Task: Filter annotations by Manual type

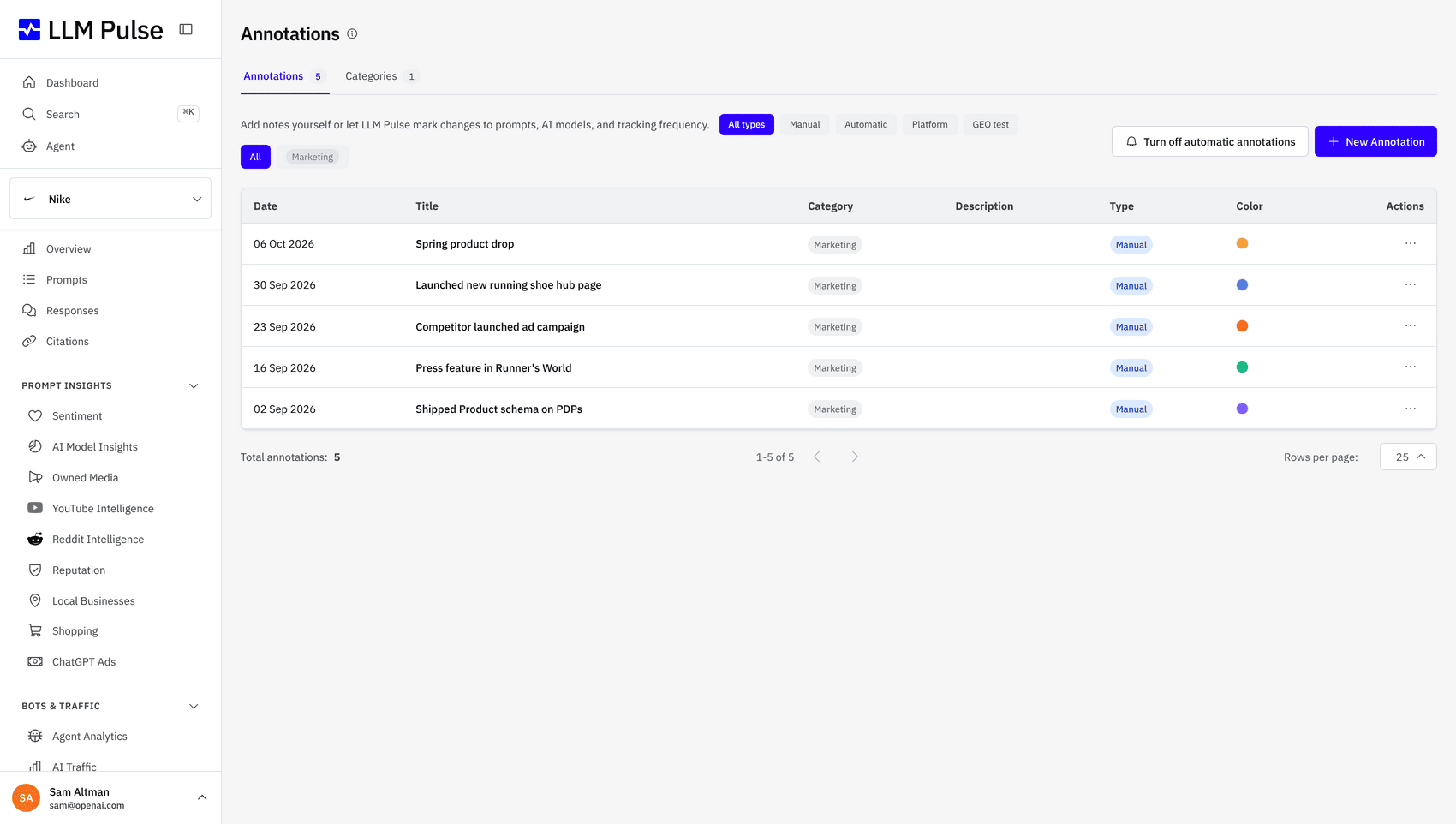Action: pyautogui.click(x=805, y=124)
